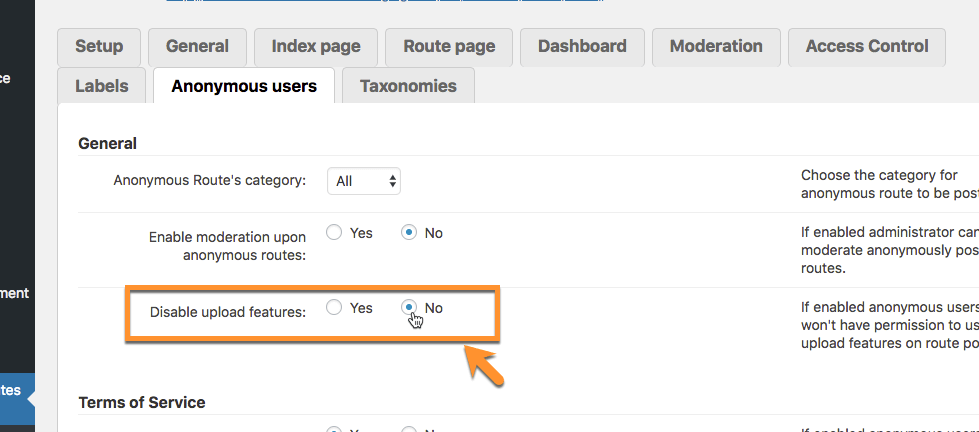This screenshot has width=979, height=432.
Task: Switch to the General tab
Action: pyautogui.click(x=197, y=46)
